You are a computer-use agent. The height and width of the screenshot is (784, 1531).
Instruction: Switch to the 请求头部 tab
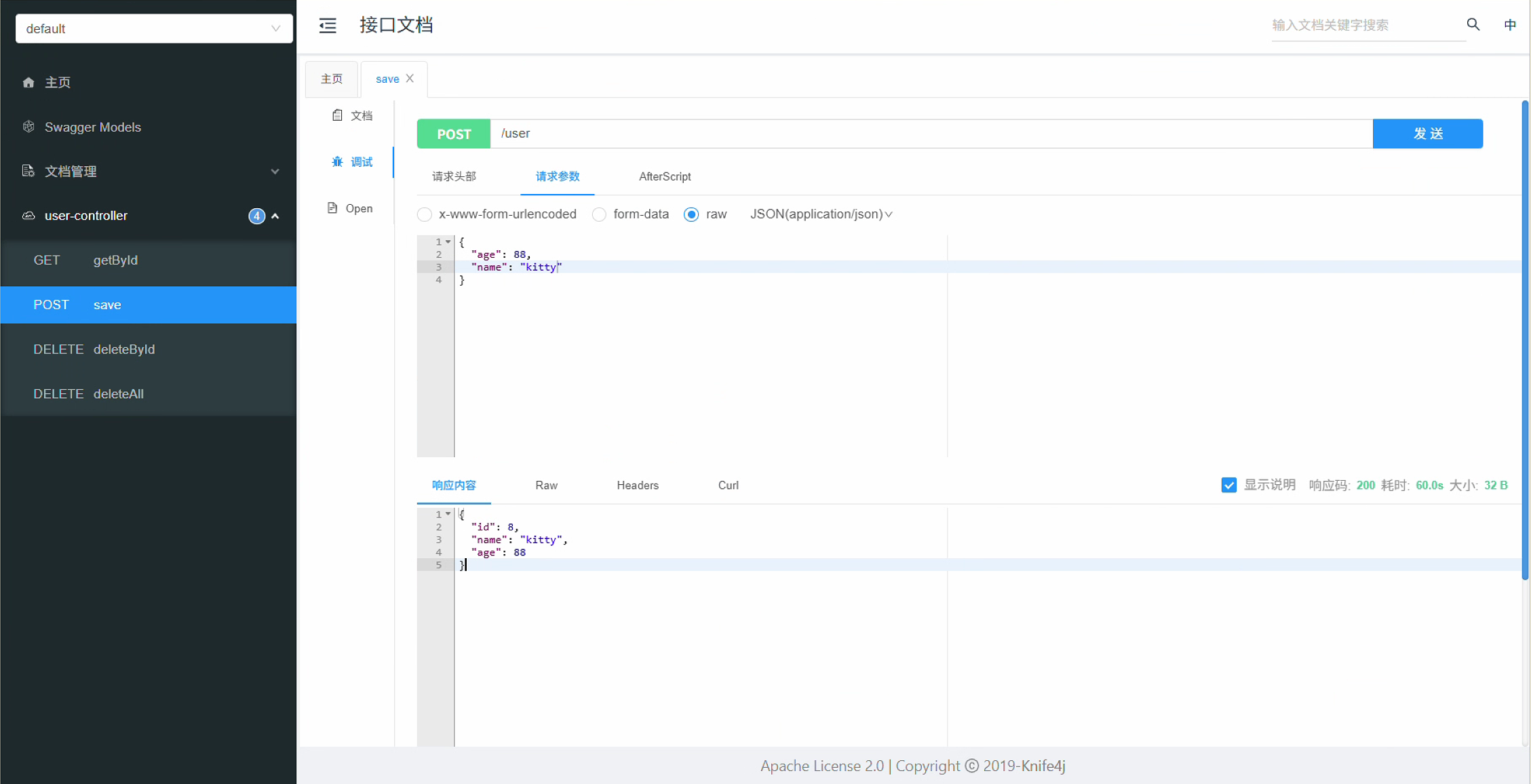tap(454, 176)
